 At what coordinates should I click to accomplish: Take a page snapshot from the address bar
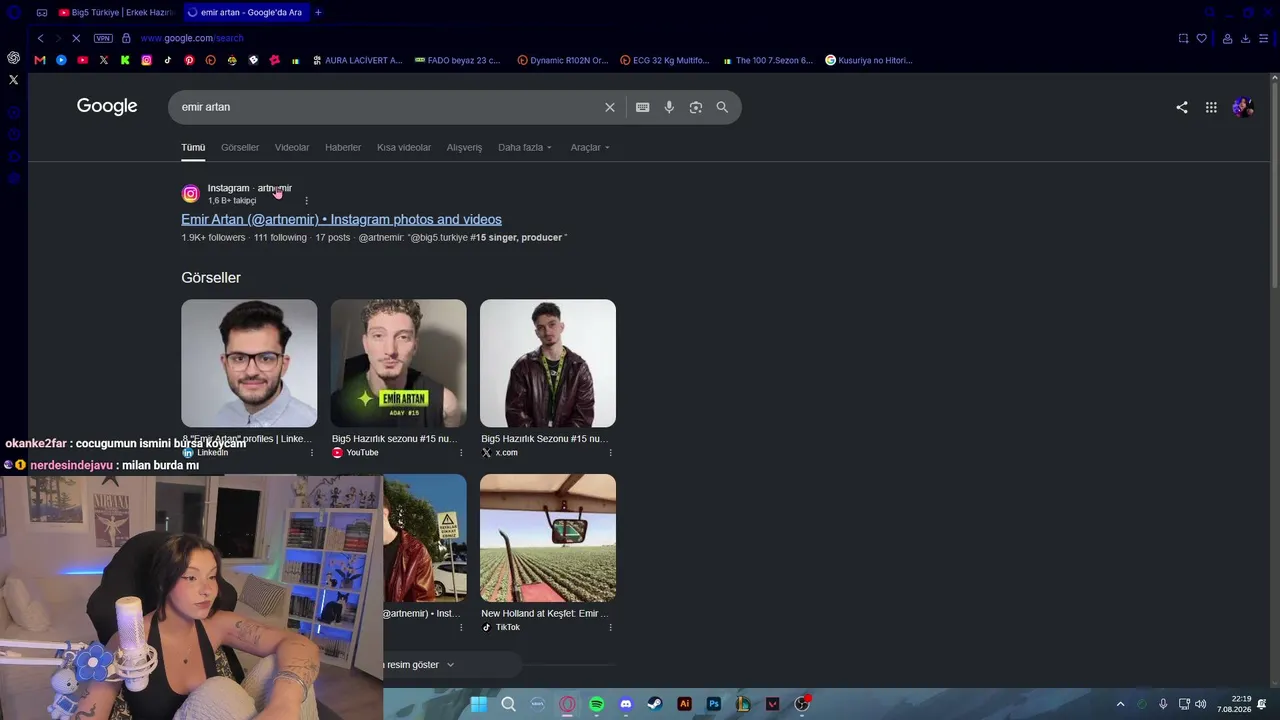[1183, 38]
